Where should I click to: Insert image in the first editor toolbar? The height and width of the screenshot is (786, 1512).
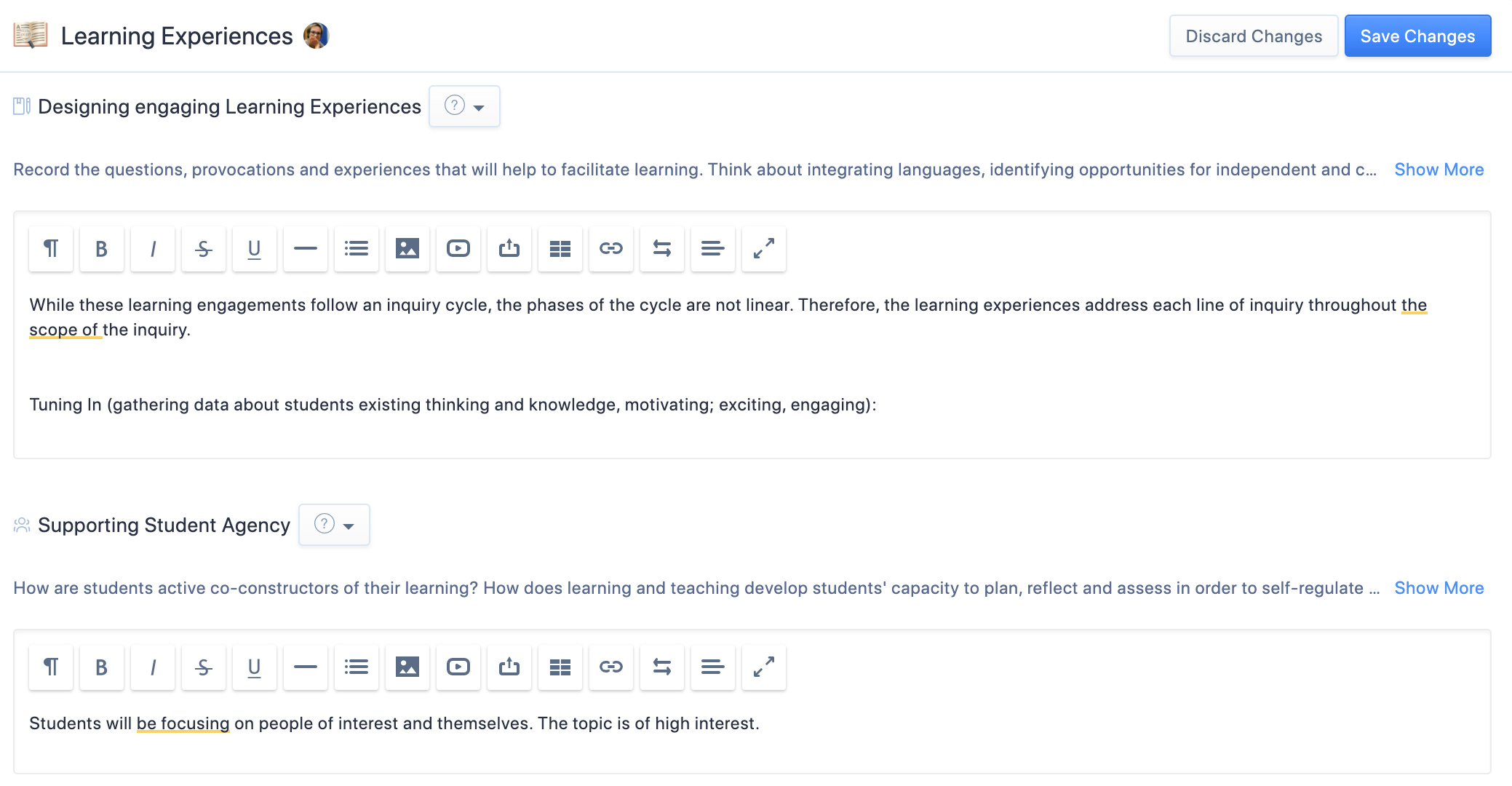click(x=407, y=249)
